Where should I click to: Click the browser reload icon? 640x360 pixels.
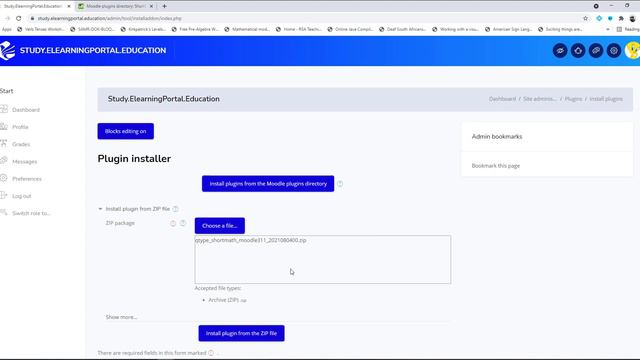pos(18,18)
